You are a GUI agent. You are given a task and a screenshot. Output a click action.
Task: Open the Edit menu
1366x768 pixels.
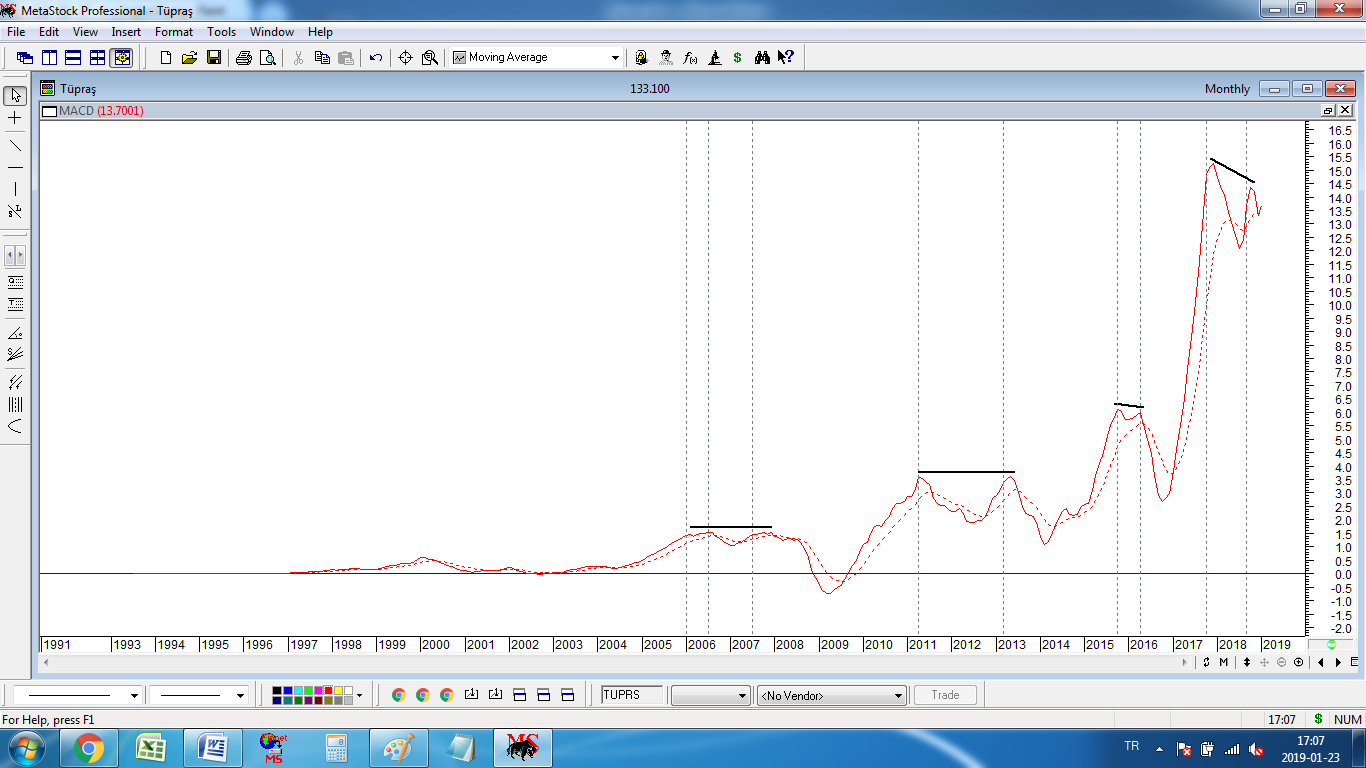click(49, 32)
